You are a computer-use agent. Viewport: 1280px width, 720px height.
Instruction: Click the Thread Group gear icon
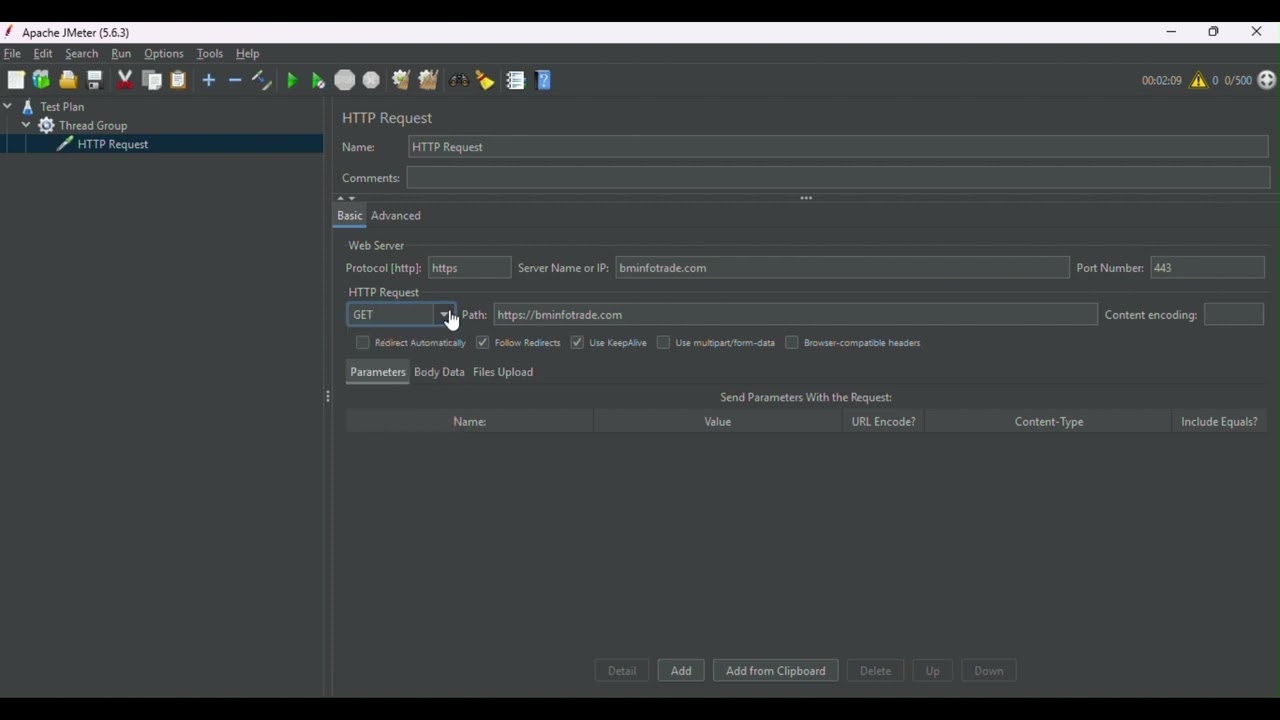(46, 125)
